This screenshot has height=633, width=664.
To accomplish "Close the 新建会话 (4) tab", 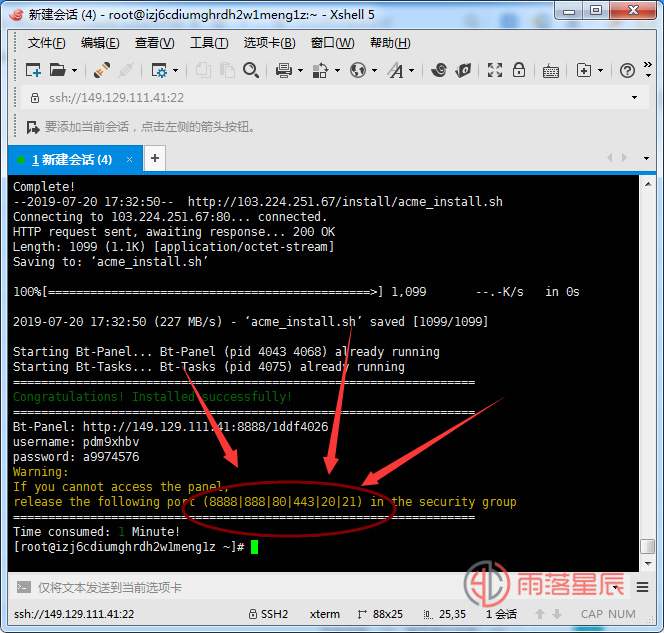I will click(x=129, y=160).
